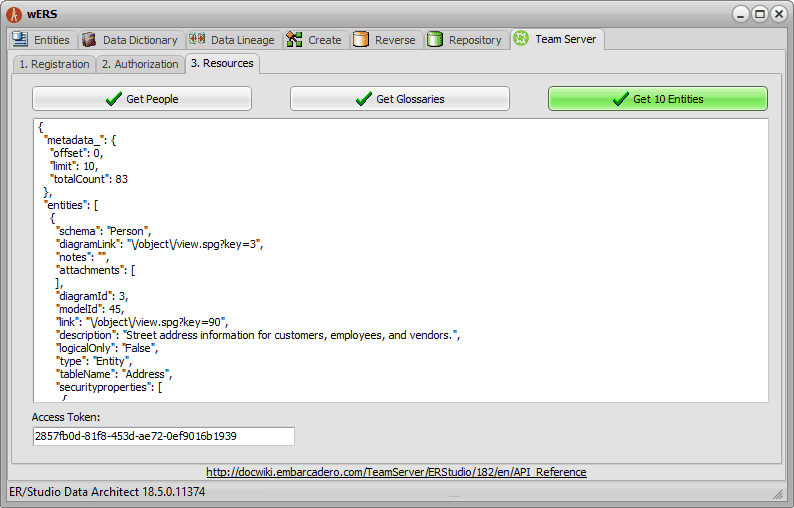Go to the Create tab

pos(316,40)
